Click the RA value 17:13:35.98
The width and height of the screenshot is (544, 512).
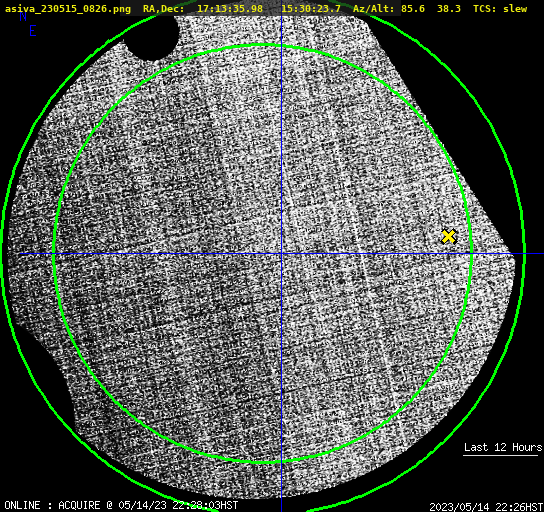tap(230, 9)
